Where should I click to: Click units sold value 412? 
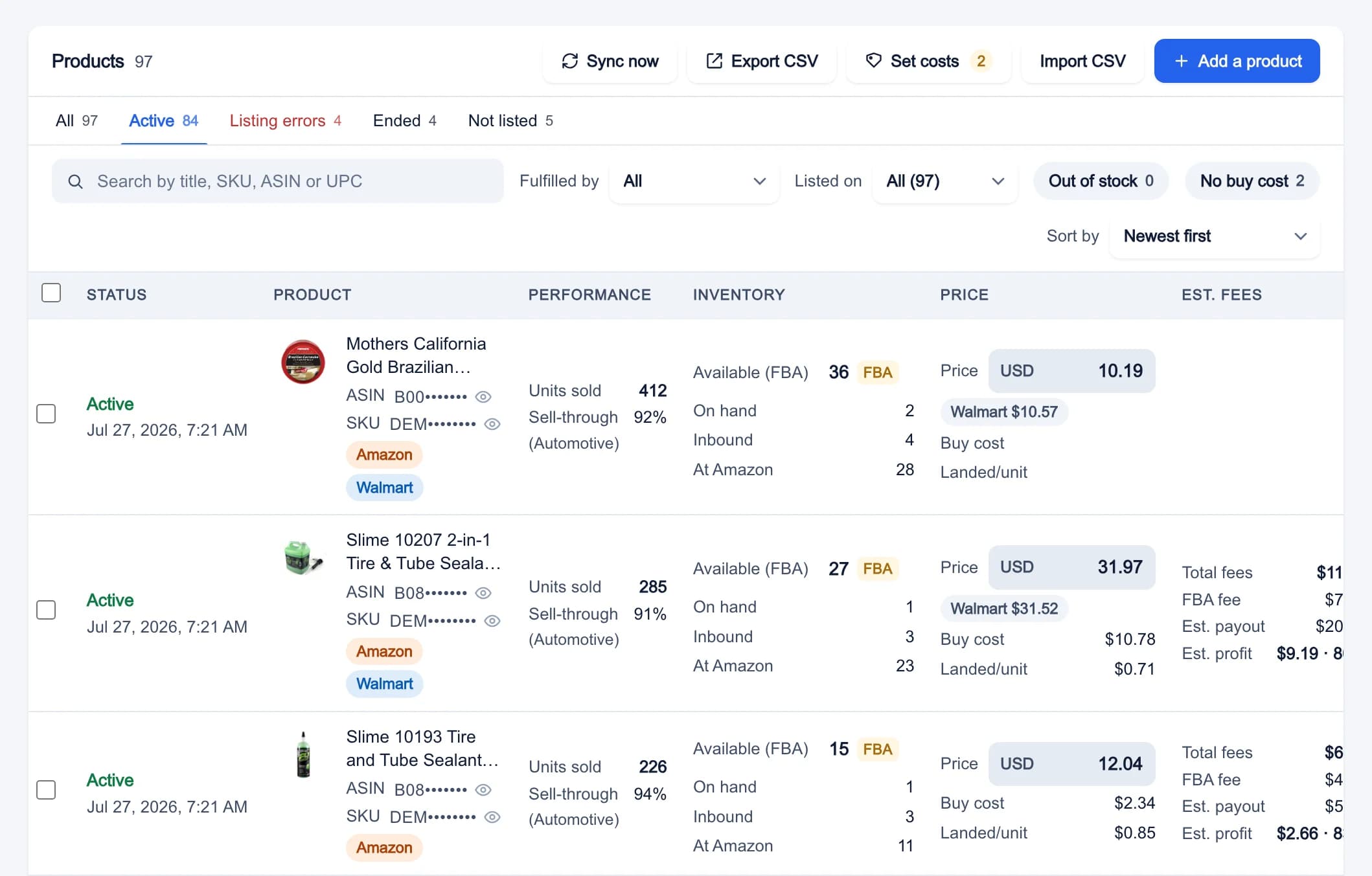tap(652, 390)
